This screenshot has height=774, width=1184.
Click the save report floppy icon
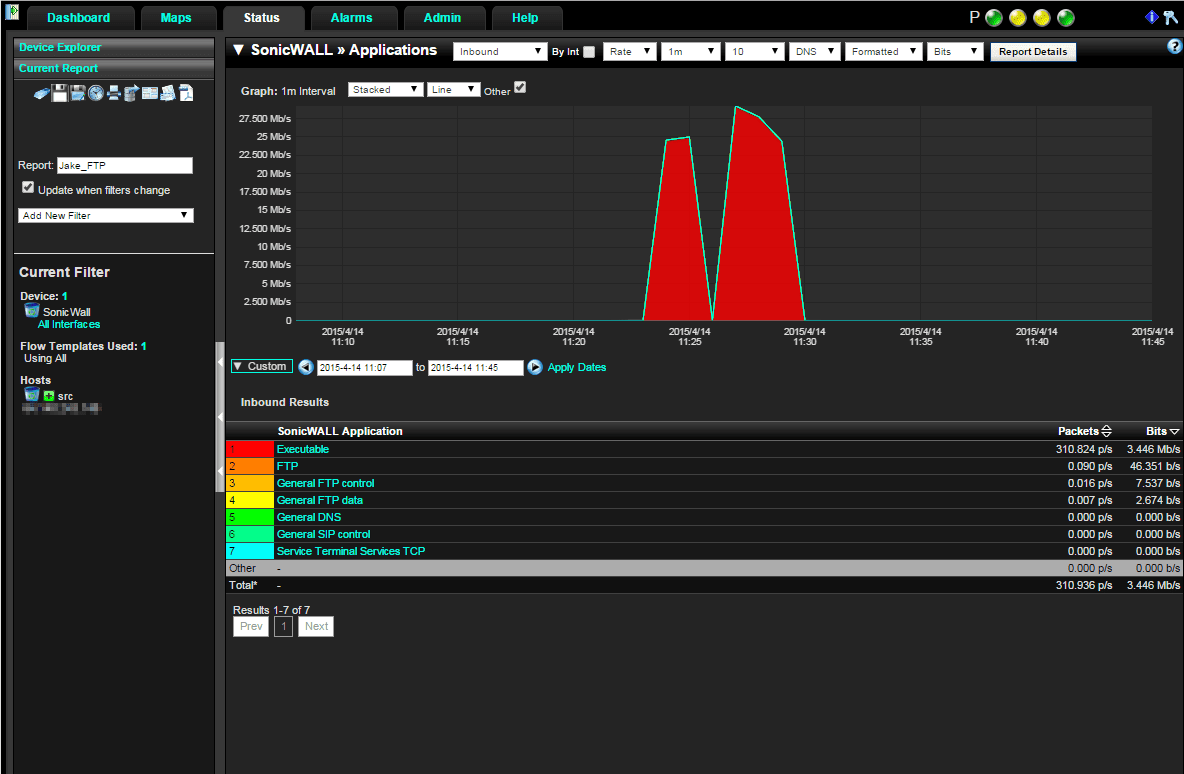60,93
